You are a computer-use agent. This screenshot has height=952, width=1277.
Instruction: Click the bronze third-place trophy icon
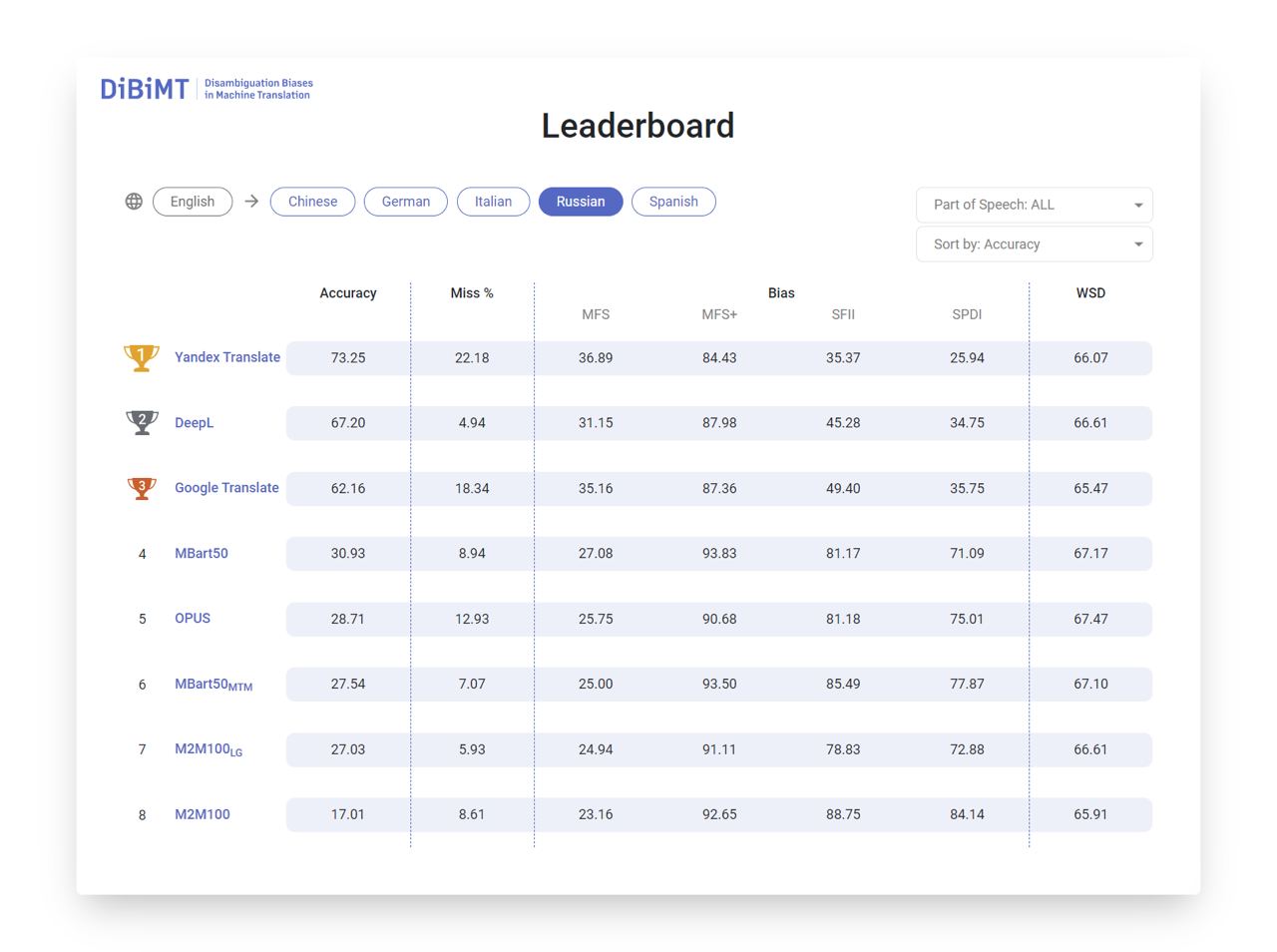tap(142, 488)
